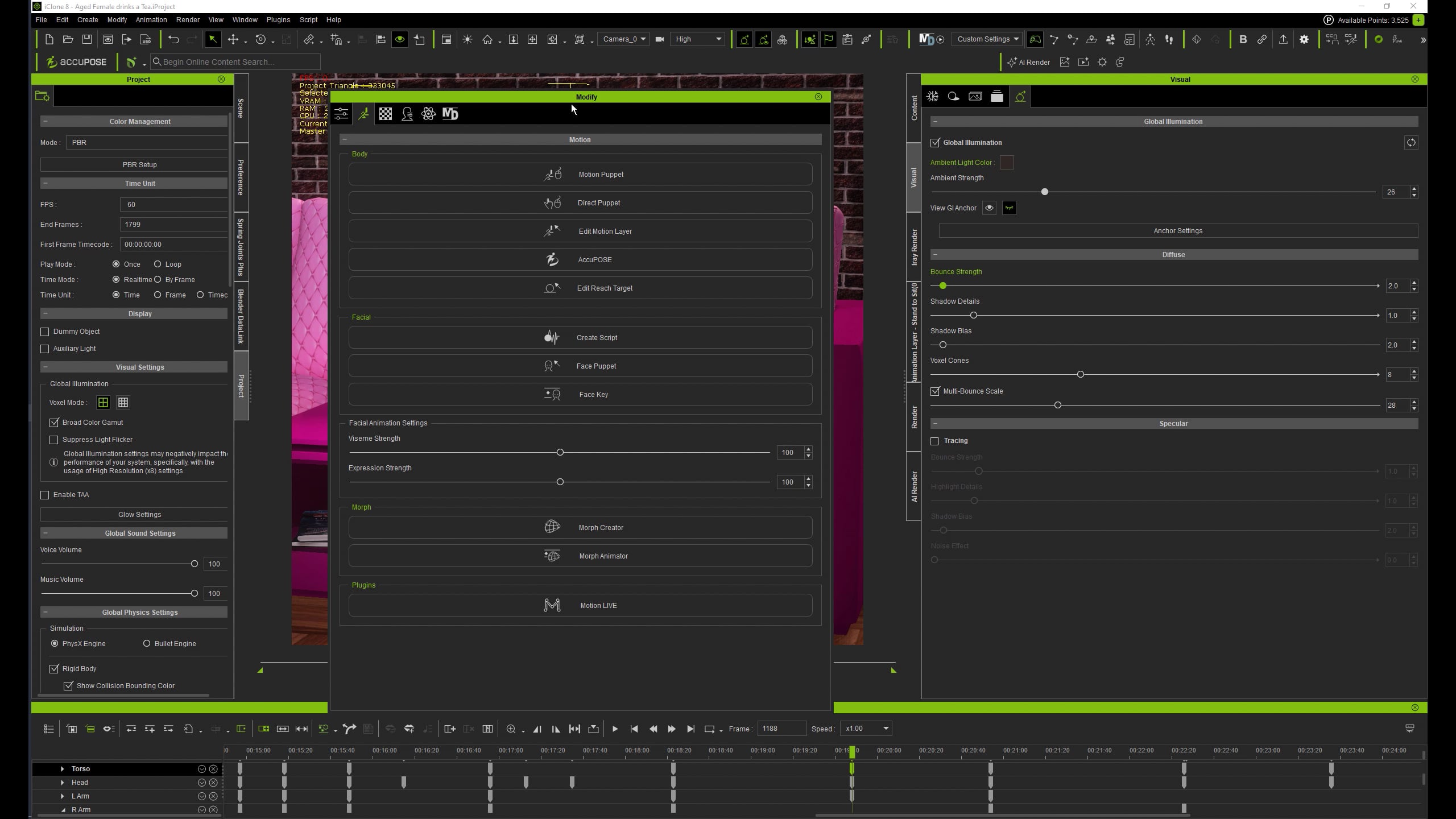Open the Camera_0 dropdown
The width and height of the screenshot is (1456, 819).
[624, 39]
